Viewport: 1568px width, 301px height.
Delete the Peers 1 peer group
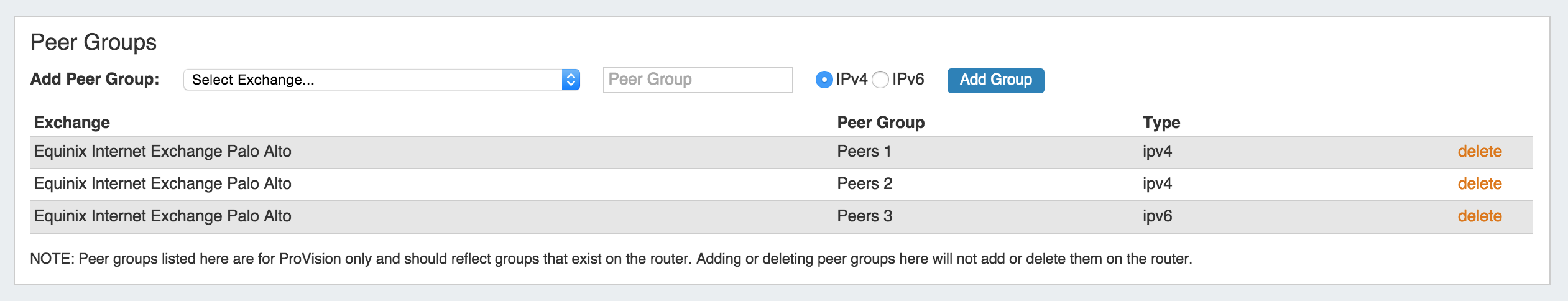(1479, 152)
